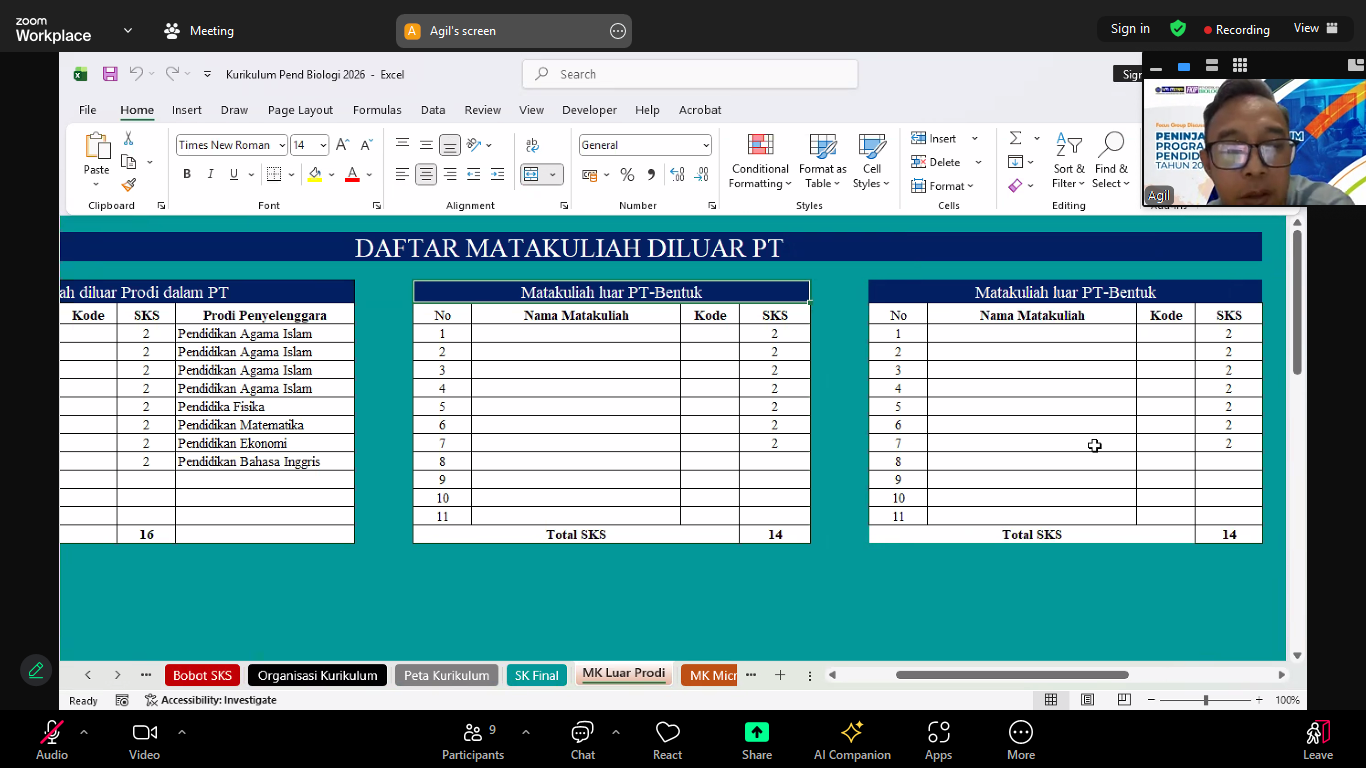Open the font size 14 dropdown

pos(323,145)
